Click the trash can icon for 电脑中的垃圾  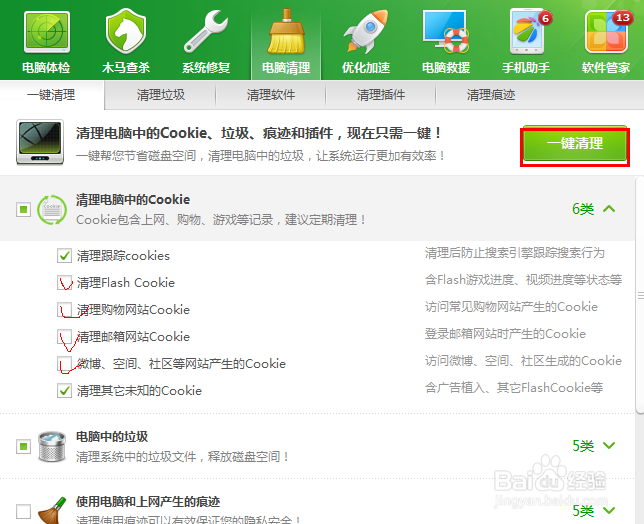click(52, 446)
